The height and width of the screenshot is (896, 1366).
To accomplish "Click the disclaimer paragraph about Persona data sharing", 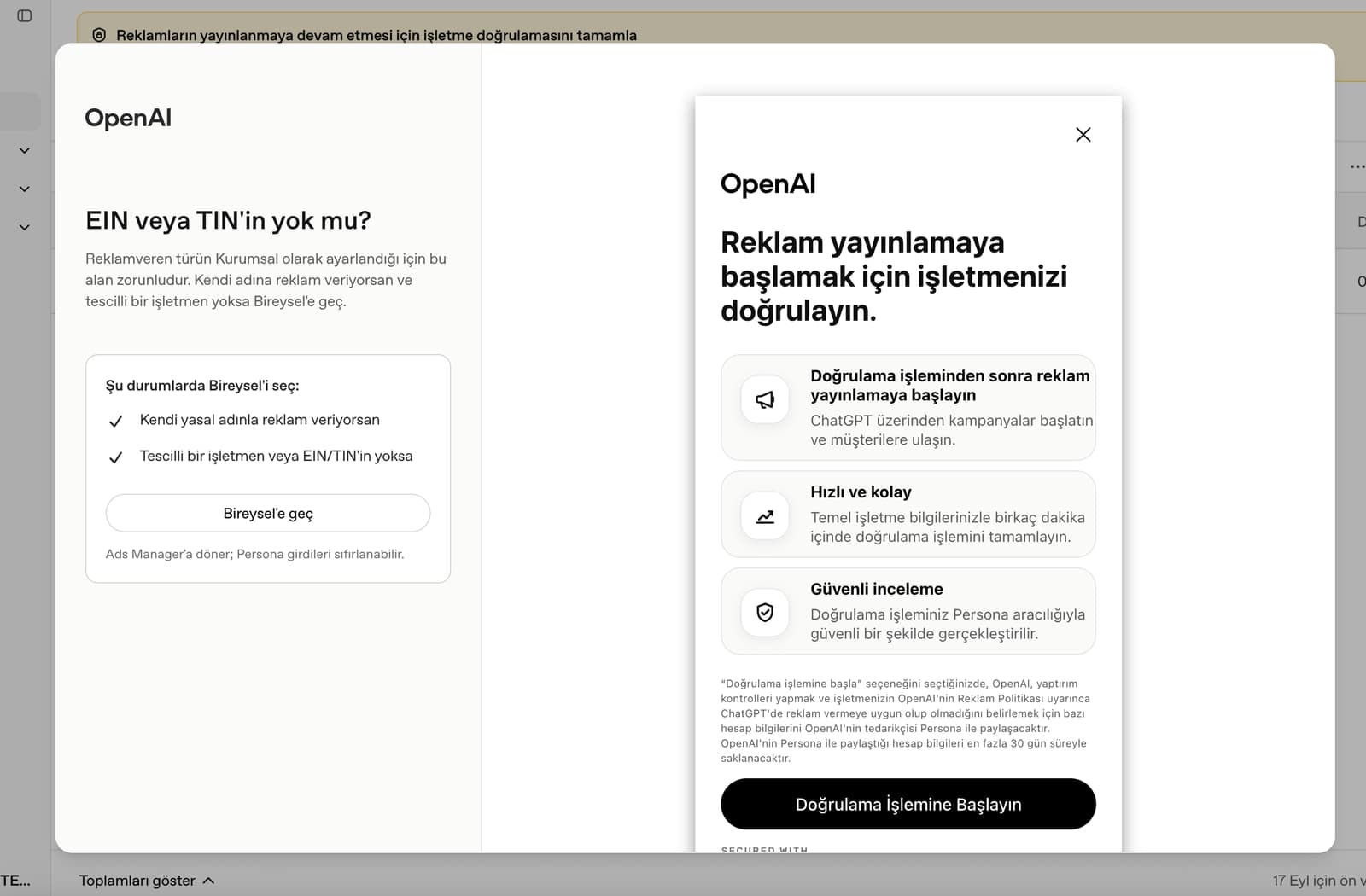I will point(905,720).
